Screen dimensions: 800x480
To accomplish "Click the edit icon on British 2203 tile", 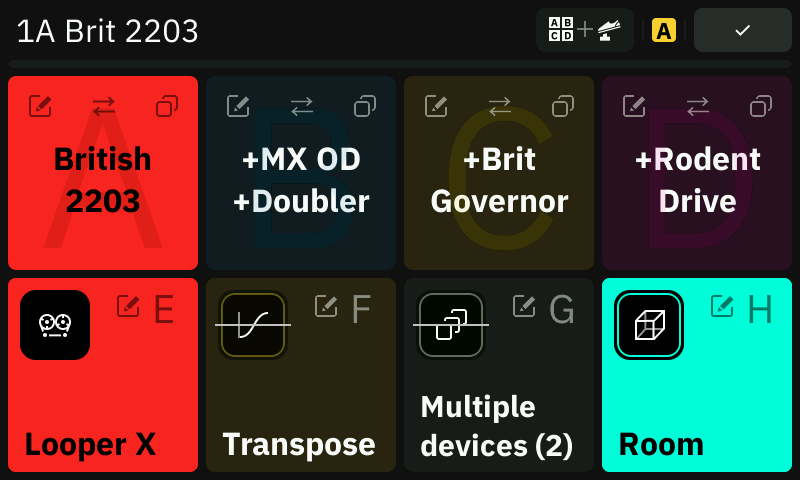I will coord(40,106).
